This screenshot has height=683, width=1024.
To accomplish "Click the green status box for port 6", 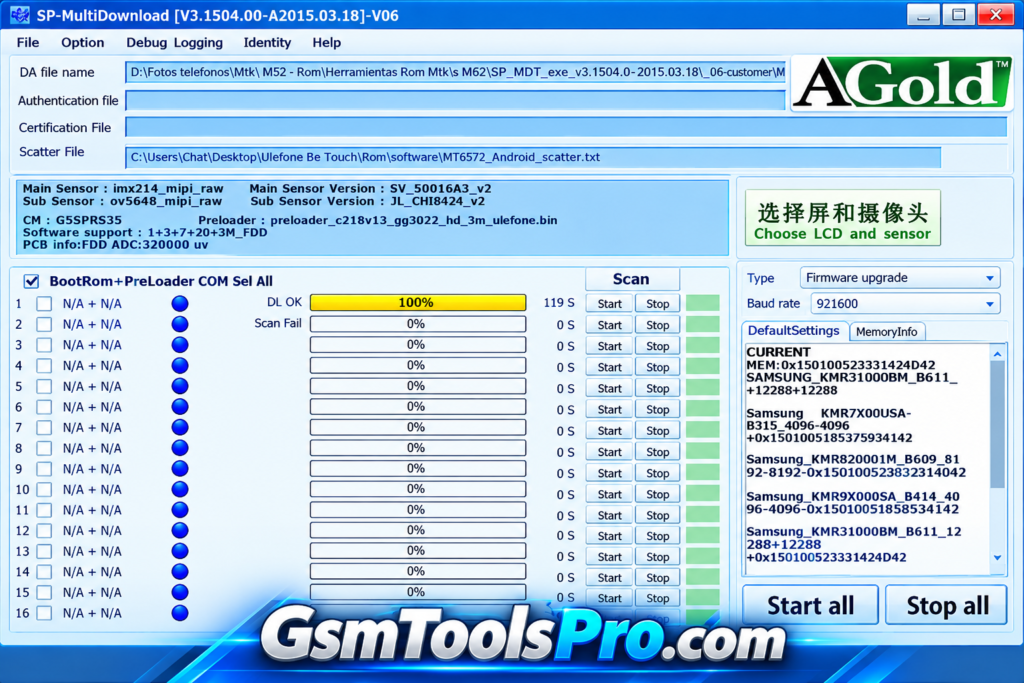I will pos(703,408).
